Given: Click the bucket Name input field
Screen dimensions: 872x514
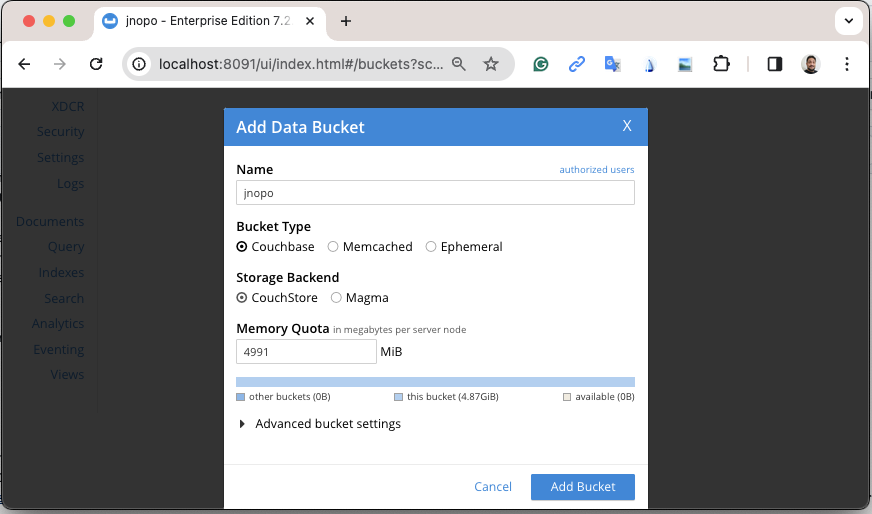Looking at the screenshot, I should (435, 192).
